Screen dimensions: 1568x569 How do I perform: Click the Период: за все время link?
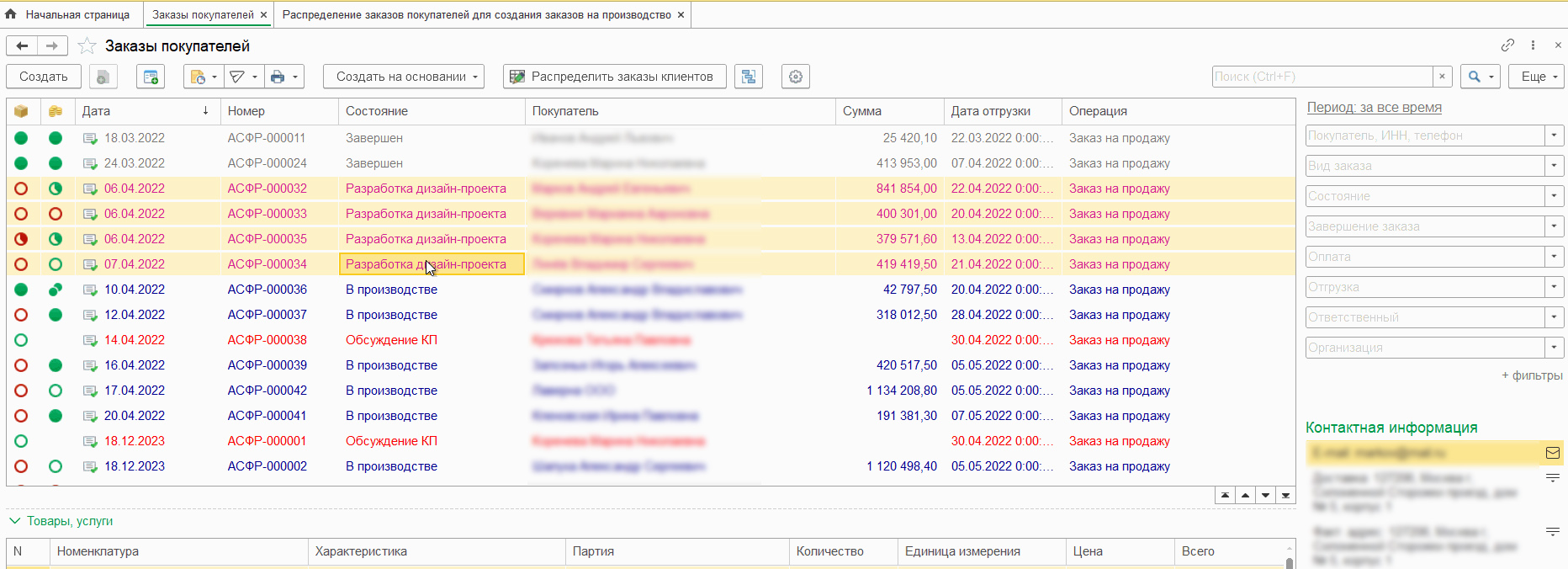tap(1374, 108)
